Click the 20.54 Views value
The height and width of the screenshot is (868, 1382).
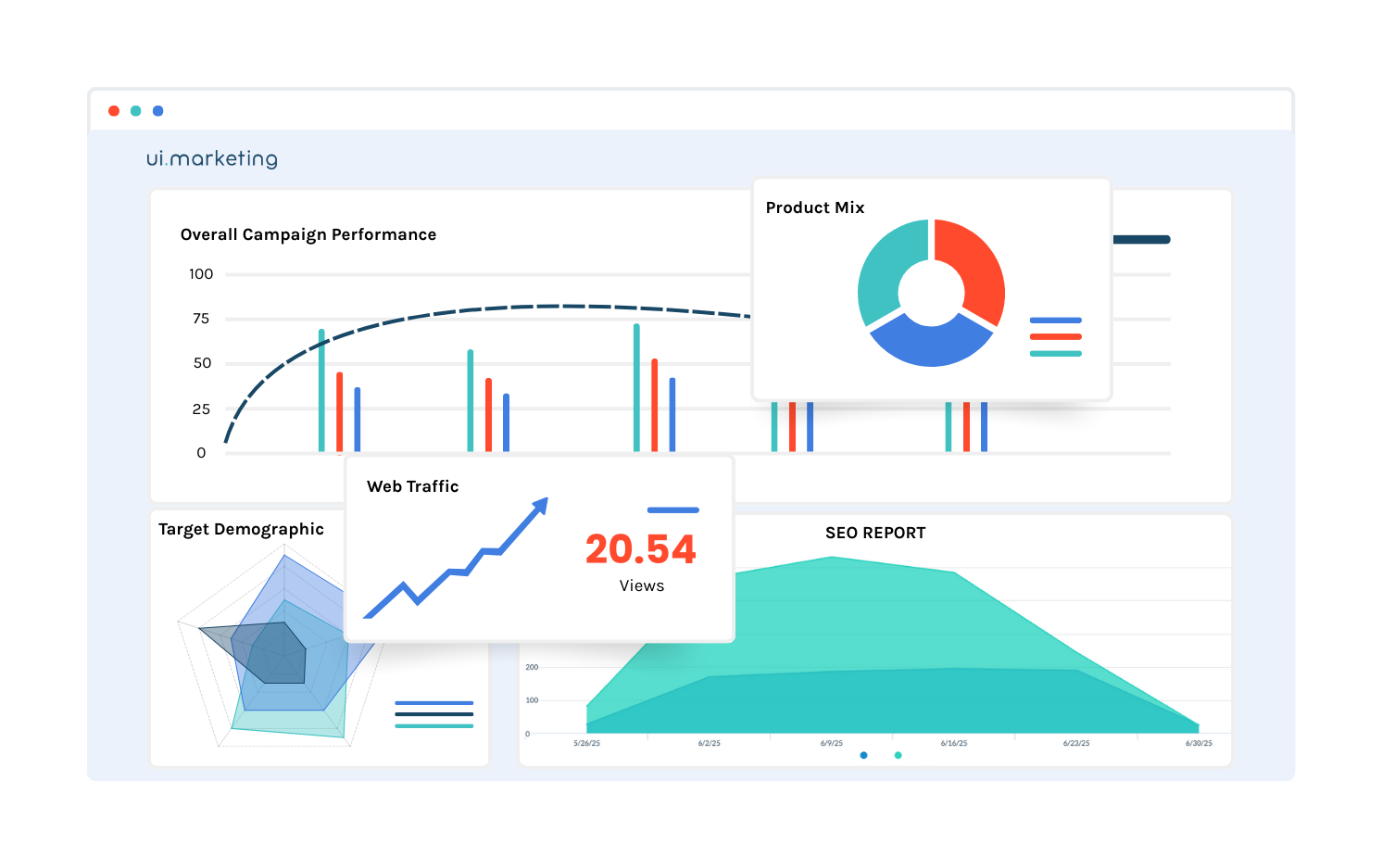(640, 549)
